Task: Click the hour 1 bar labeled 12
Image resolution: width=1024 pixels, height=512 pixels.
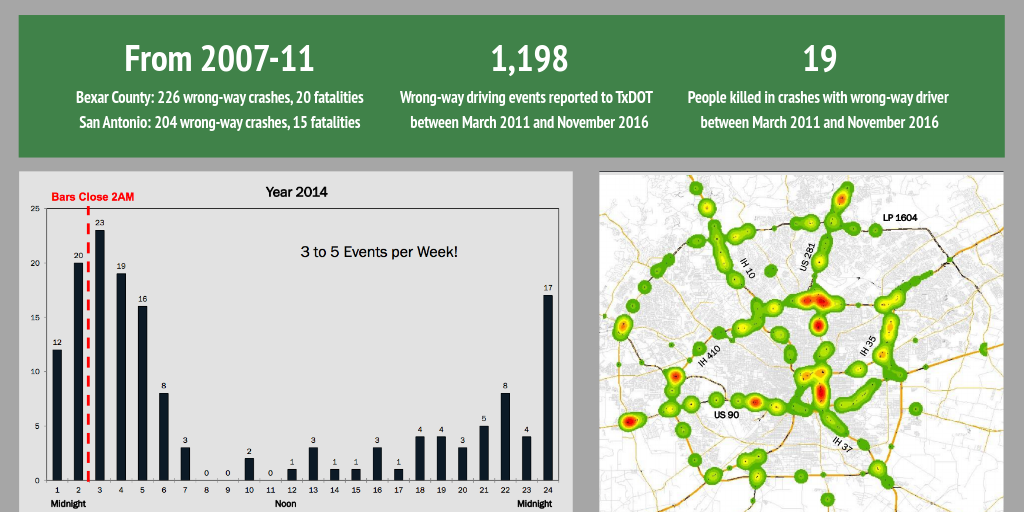Action: click(57, 414)
